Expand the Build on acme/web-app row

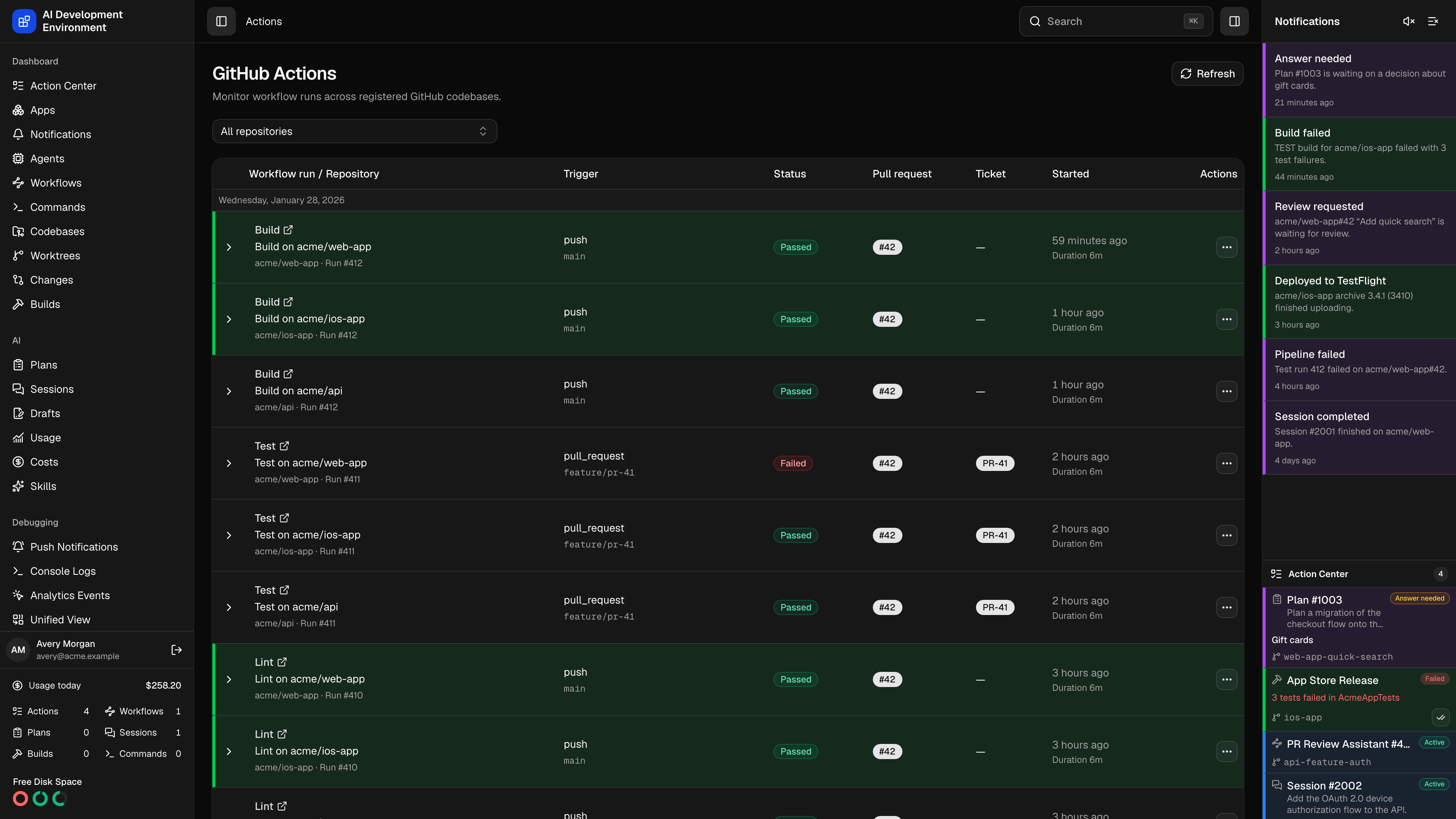click(x=229, y=247)
